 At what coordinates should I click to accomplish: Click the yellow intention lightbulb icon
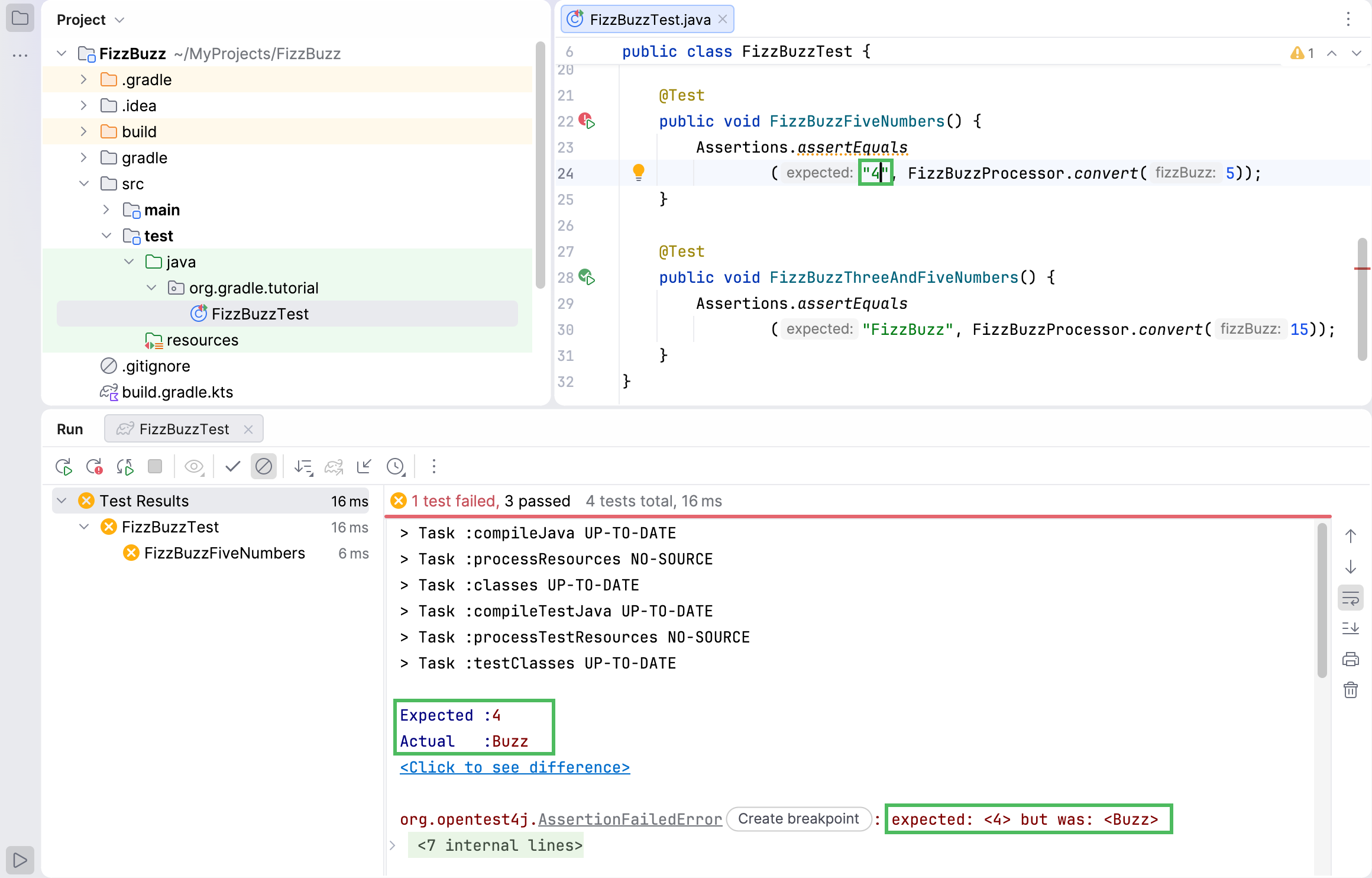click(x=639, y=172)
